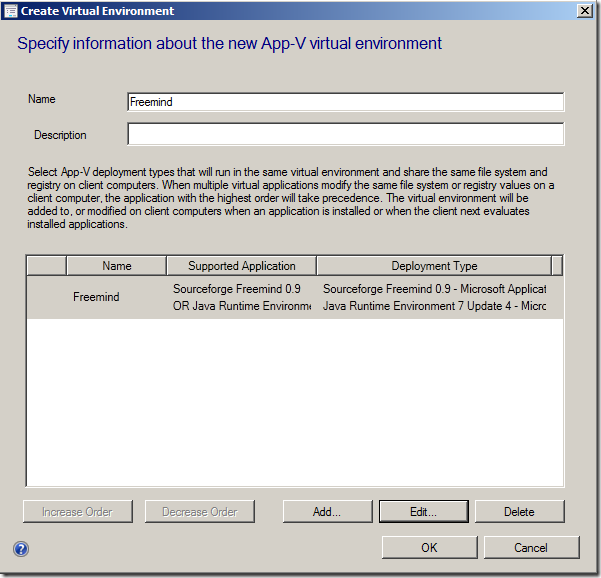Select 'OR Java Runtime Environme' text
This screenshot has width=601, height=578.
click(242, 306)
